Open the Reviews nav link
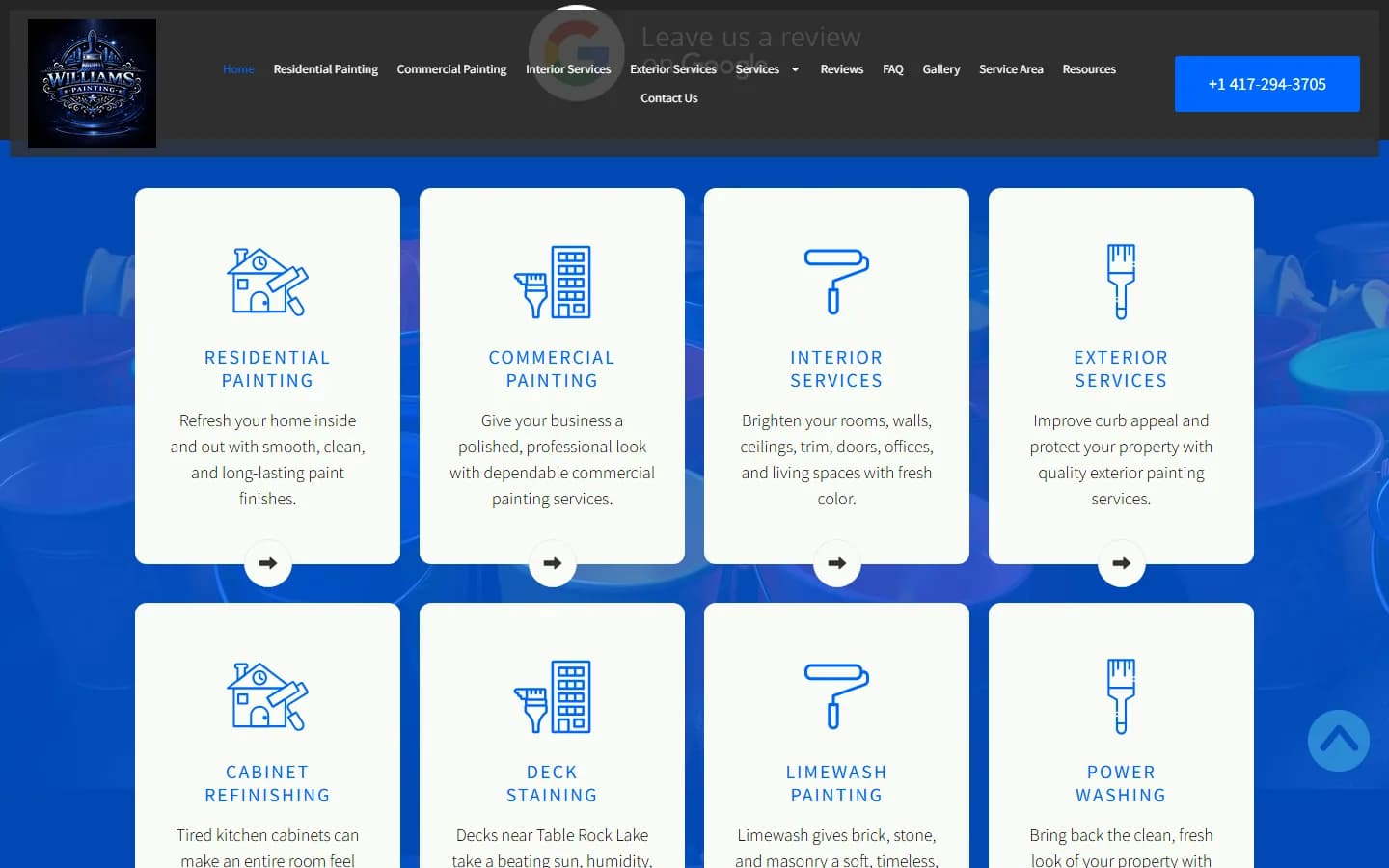 pyautogui.click(x=842, y=69)
